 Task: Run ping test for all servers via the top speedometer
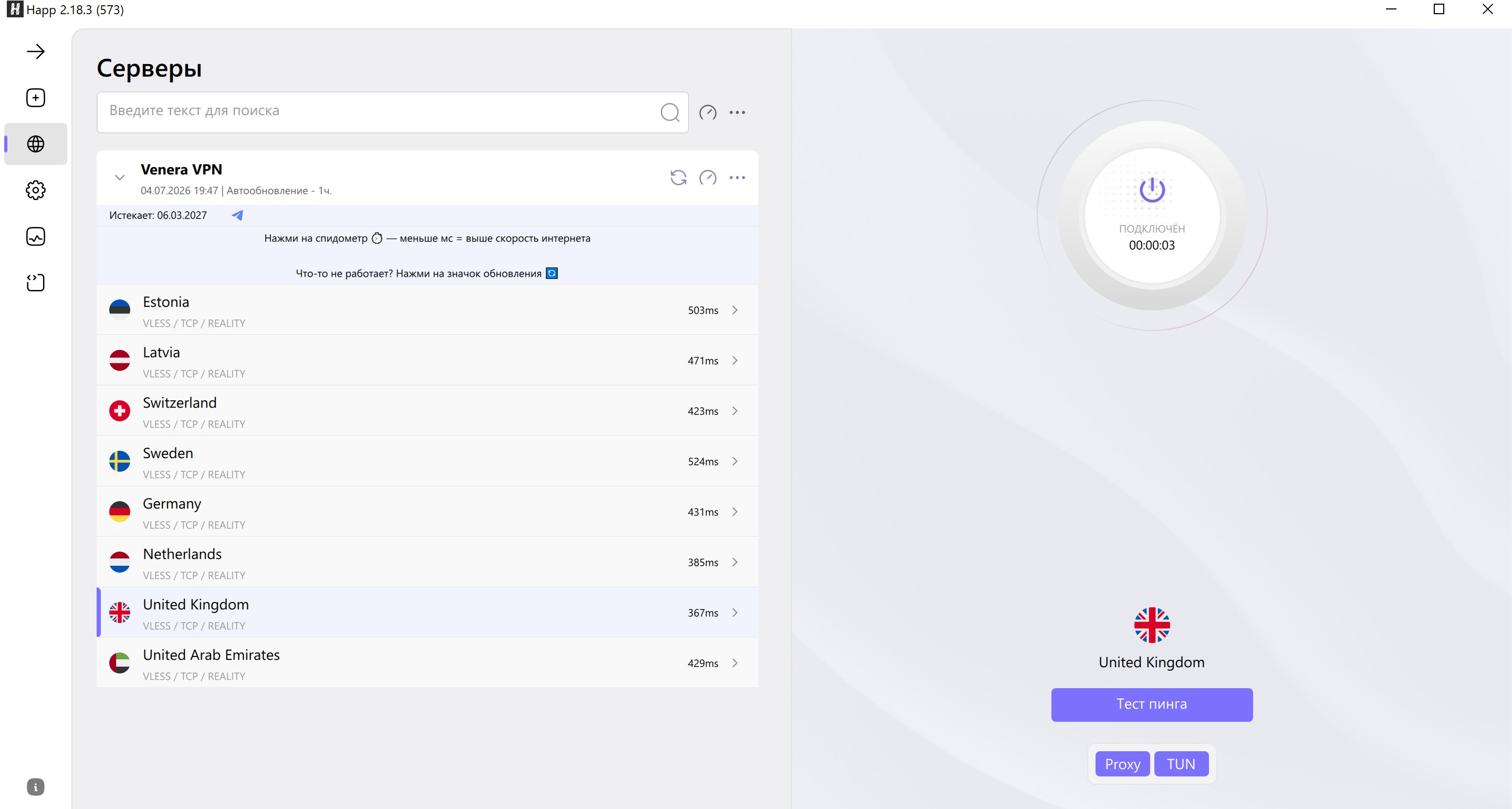[x=708, y=112]
